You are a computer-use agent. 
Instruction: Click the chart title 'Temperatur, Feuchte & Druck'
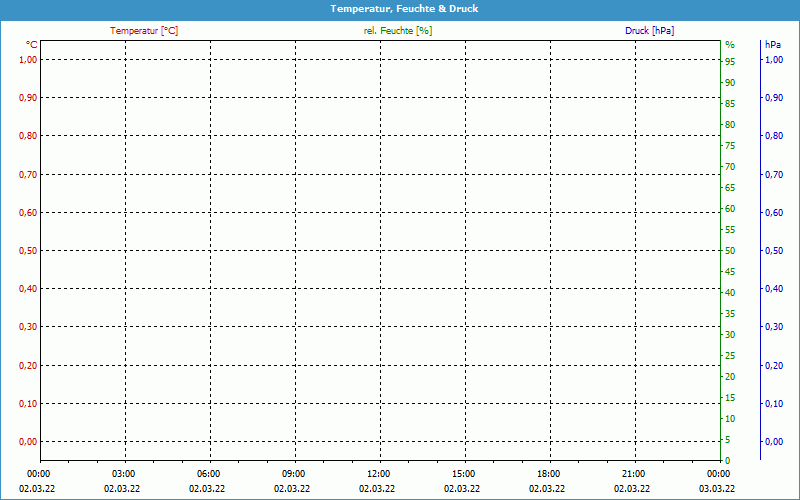[x=404, y=9]
